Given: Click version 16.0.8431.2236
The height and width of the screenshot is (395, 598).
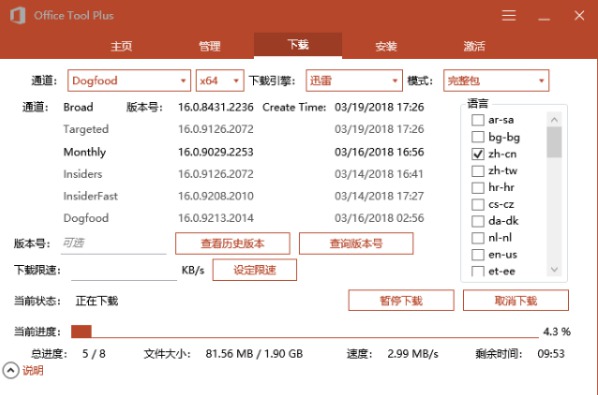Looking at the screenshot, I should click(216, 107).
